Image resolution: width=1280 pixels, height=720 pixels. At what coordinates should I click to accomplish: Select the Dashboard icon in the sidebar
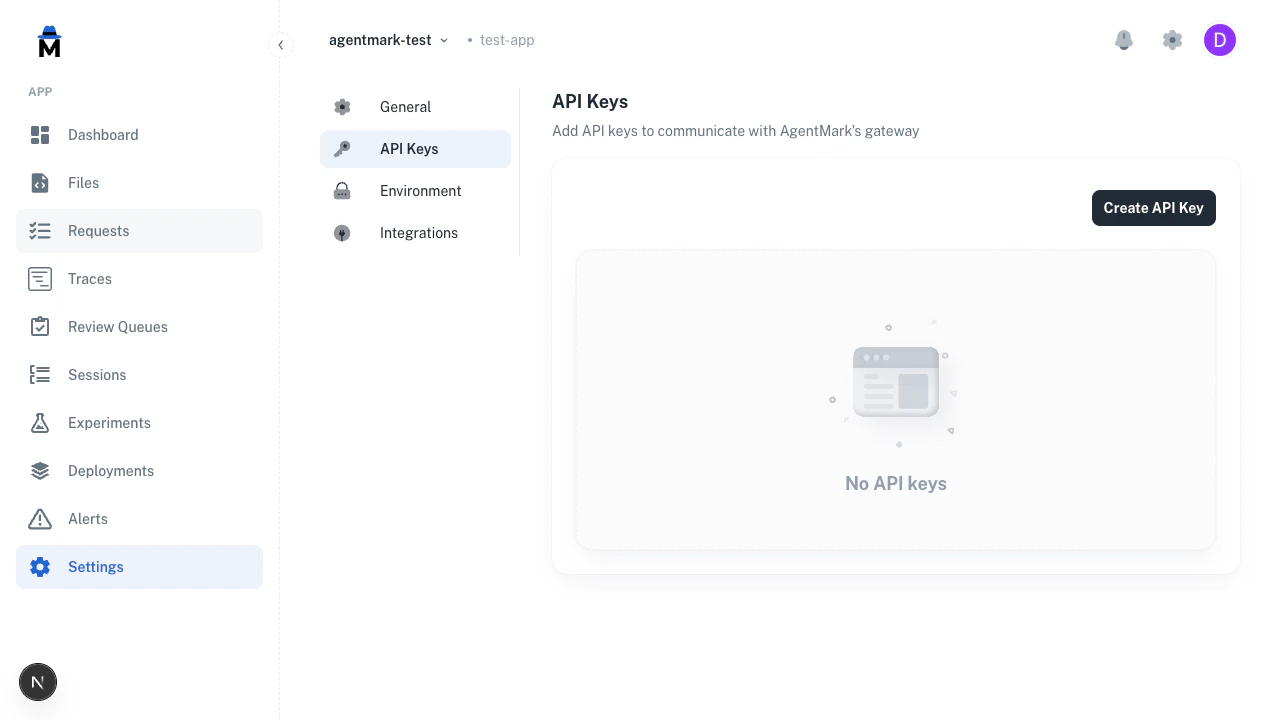[40, 135]
